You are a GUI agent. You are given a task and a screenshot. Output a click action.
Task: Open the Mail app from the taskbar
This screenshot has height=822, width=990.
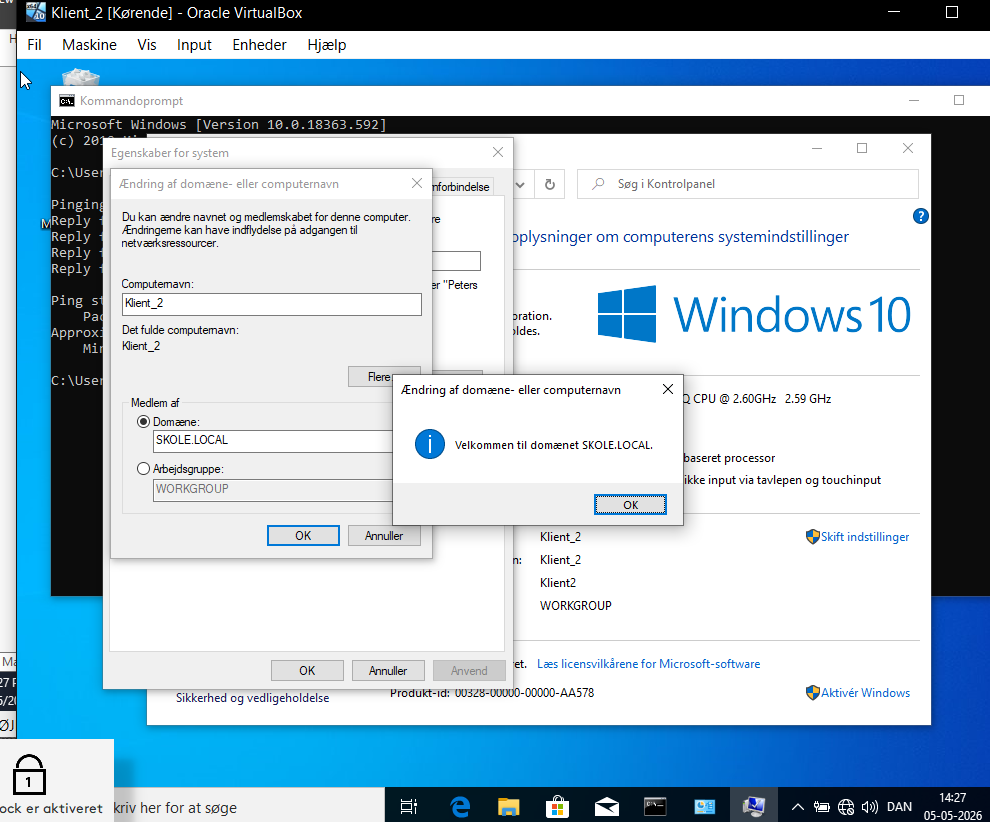pos(606,806)
